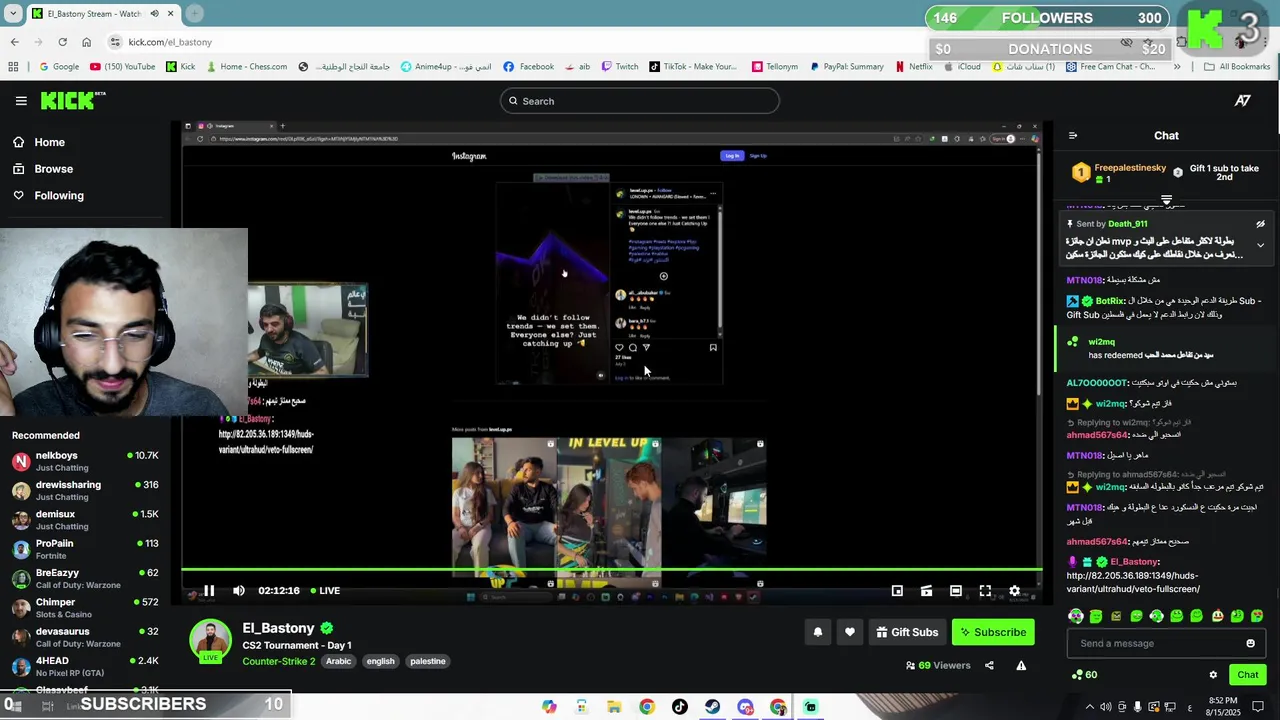
Task: Open recommended channel 4HEAD
Action: (85, 666)
